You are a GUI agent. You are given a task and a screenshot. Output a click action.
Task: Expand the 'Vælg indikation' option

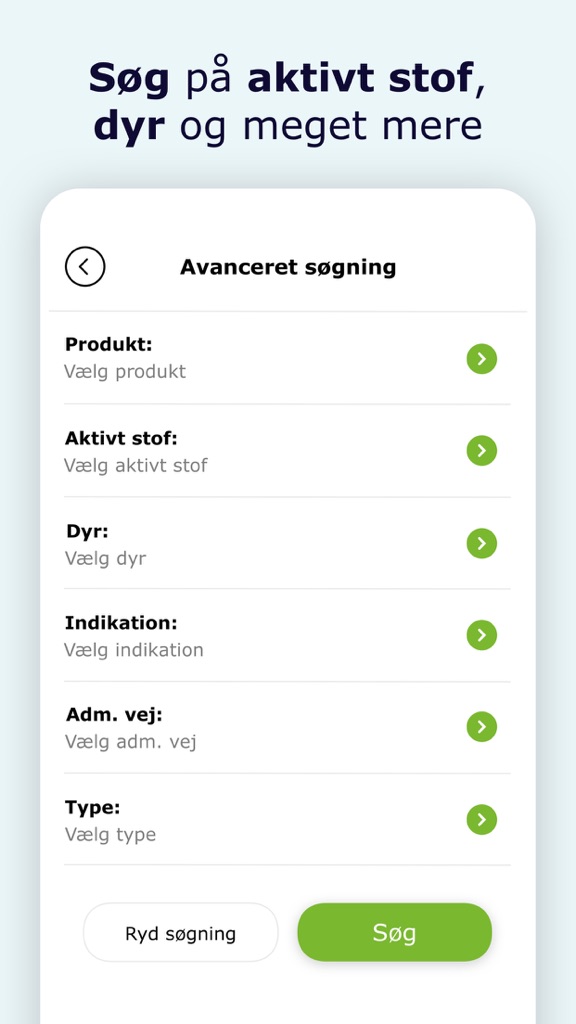pyautogui.click(x=287, y=635)
